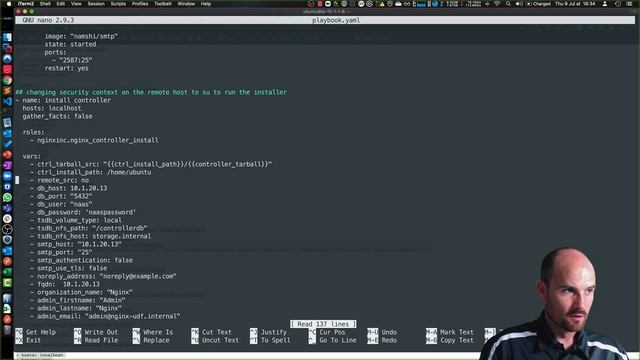The width and height of the screenshot is (640, 360).
Task: Open the Trash in the Dock
Action: [7, 330]
